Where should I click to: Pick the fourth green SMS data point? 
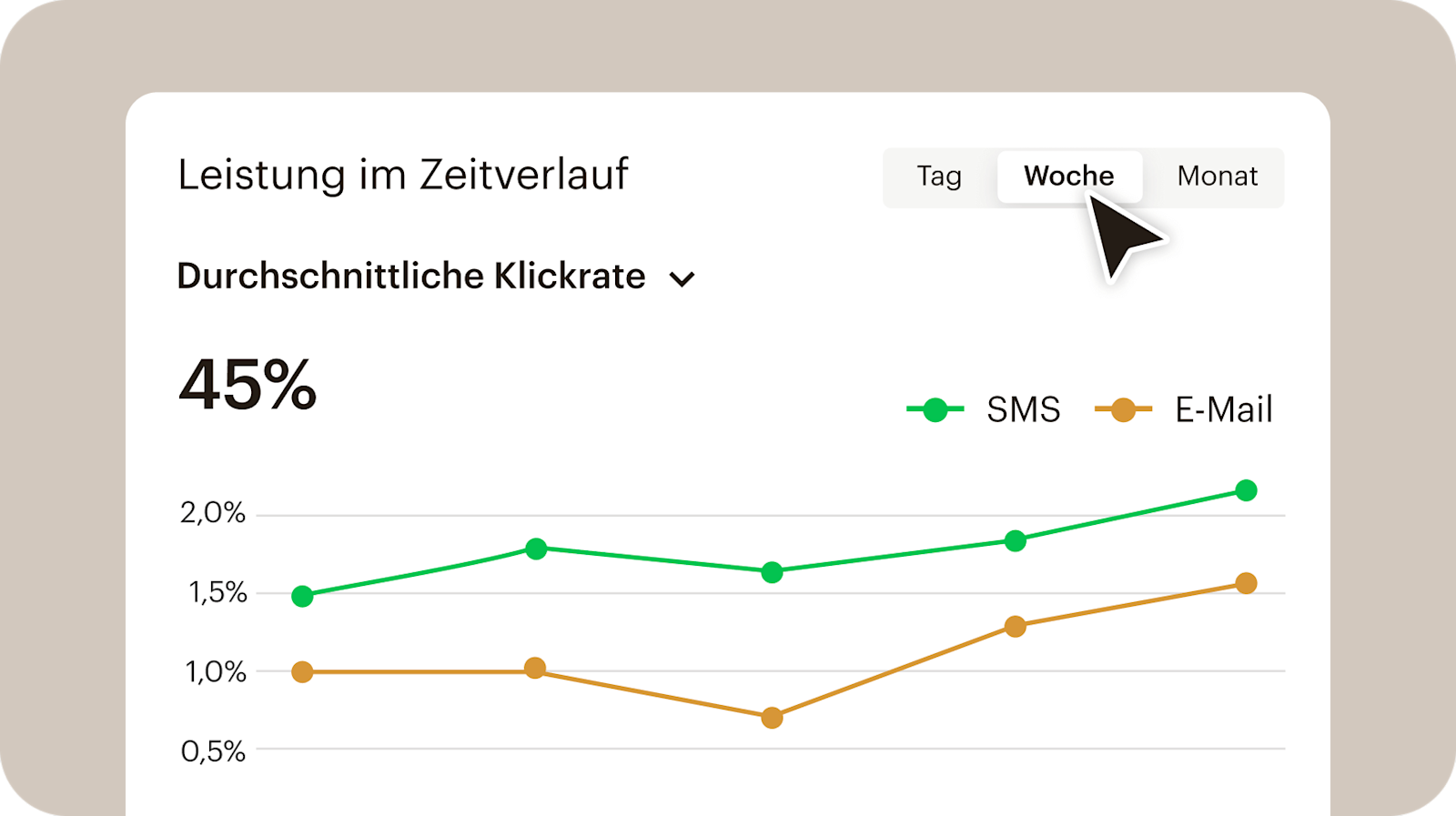pyautogui.click(x=1015, y=541)
